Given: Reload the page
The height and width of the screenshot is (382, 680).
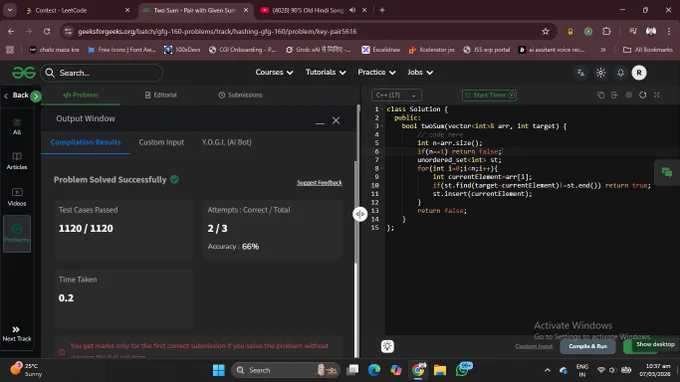Looking at the screenshot, I should (47, 31).
